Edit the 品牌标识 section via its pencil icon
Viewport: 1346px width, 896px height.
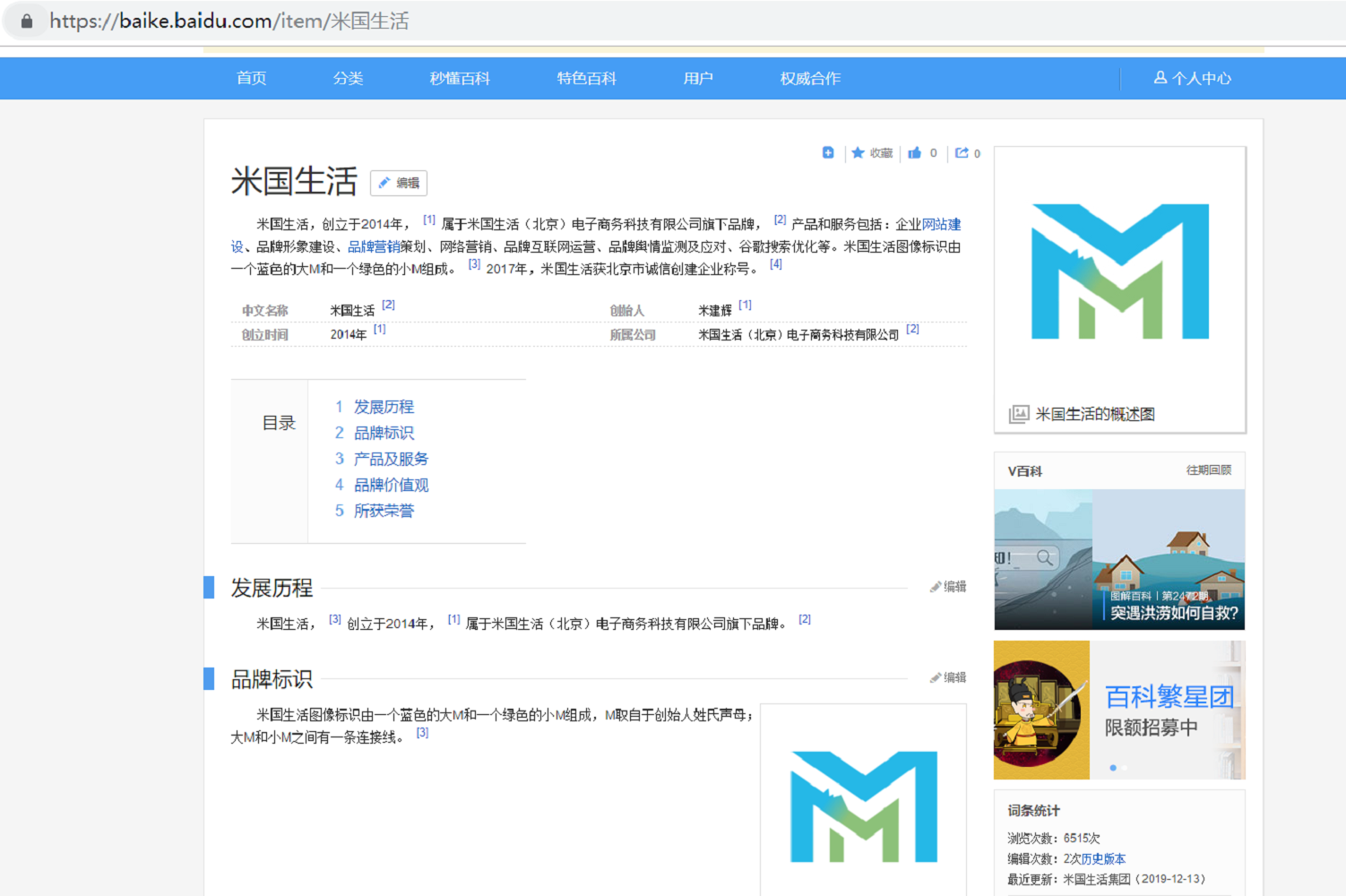click(948, 677)
